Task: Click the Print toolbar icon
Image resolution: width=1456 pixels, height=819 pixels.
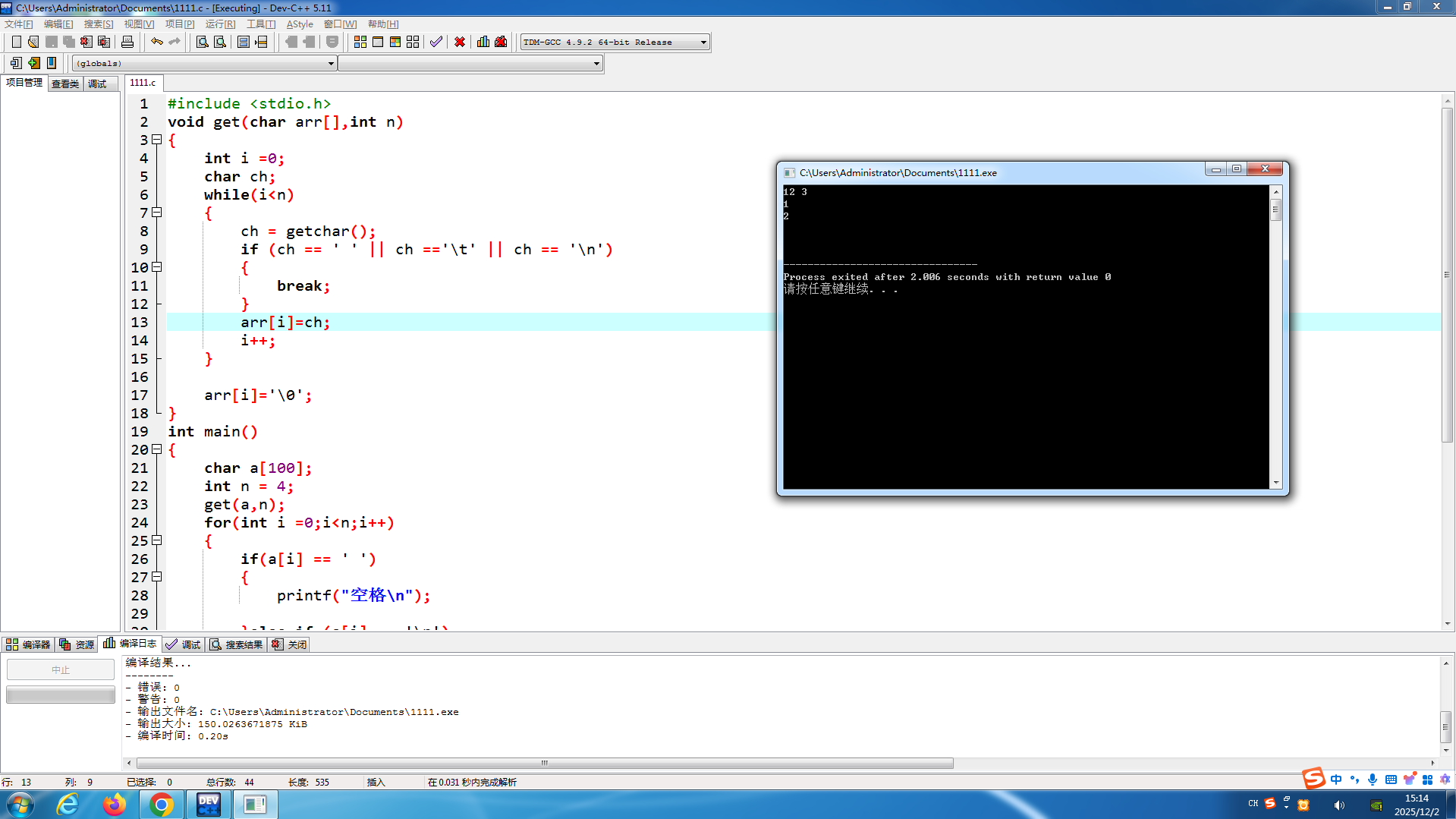Action: click(x=127, y=42)
